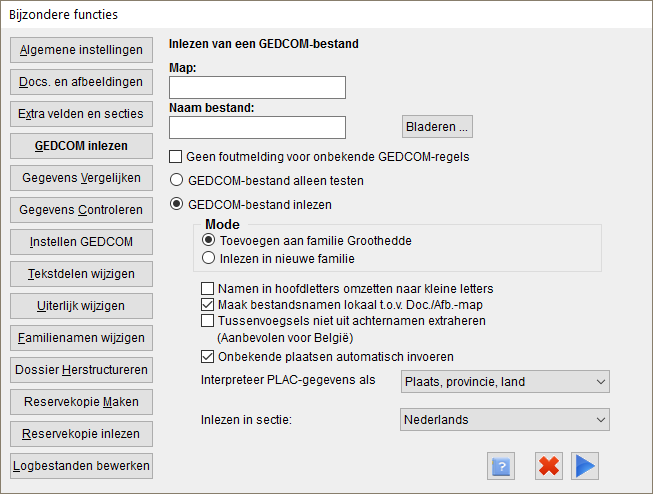Focus the 'Naam bestand' text field
Viewport: 653px width, 494px height.
(257, 127)
